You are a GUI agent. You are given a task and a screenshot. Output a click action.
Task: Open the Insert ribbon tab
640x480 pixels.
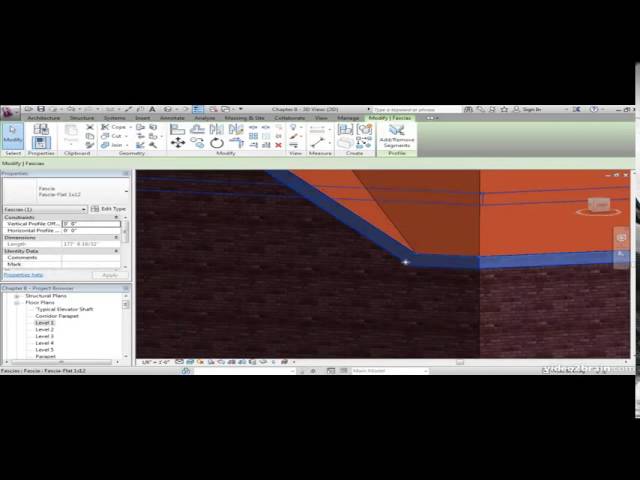pos(142,118)
